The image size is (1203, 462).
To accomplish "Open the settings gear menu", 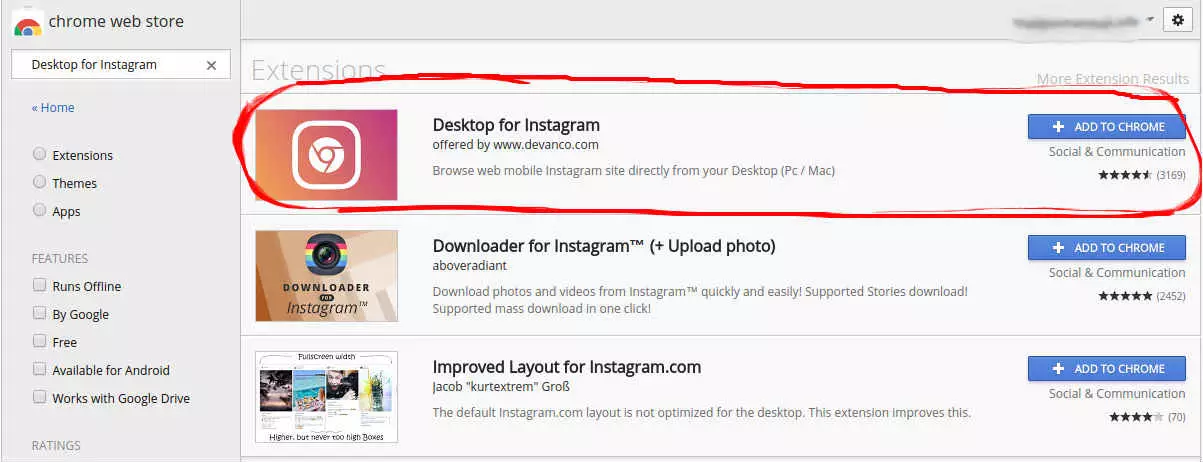I will (x=1178, y=20).
